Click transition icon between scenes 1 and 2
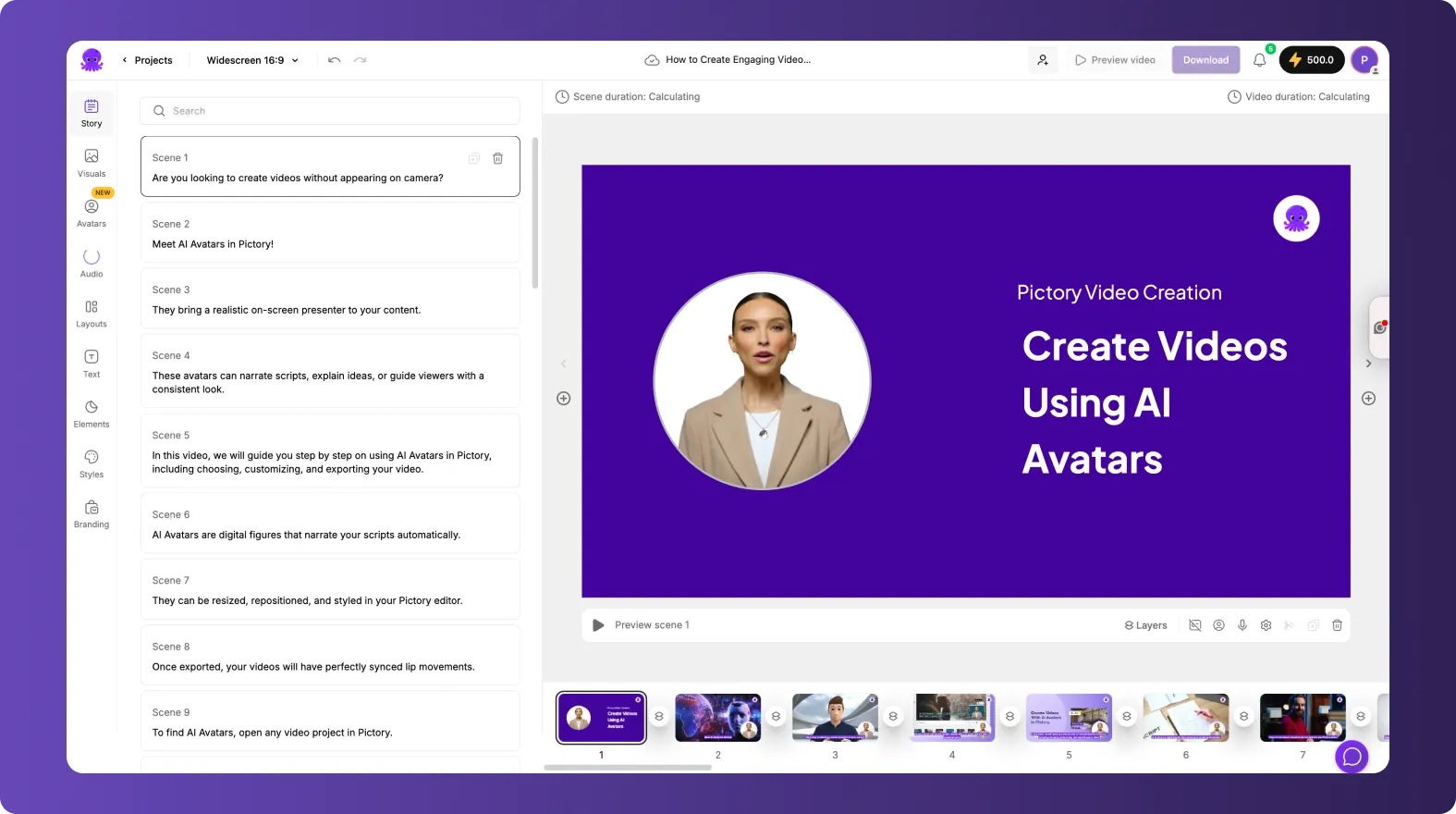The height and width of the screenshot is (814, 1456). point(659,717)
